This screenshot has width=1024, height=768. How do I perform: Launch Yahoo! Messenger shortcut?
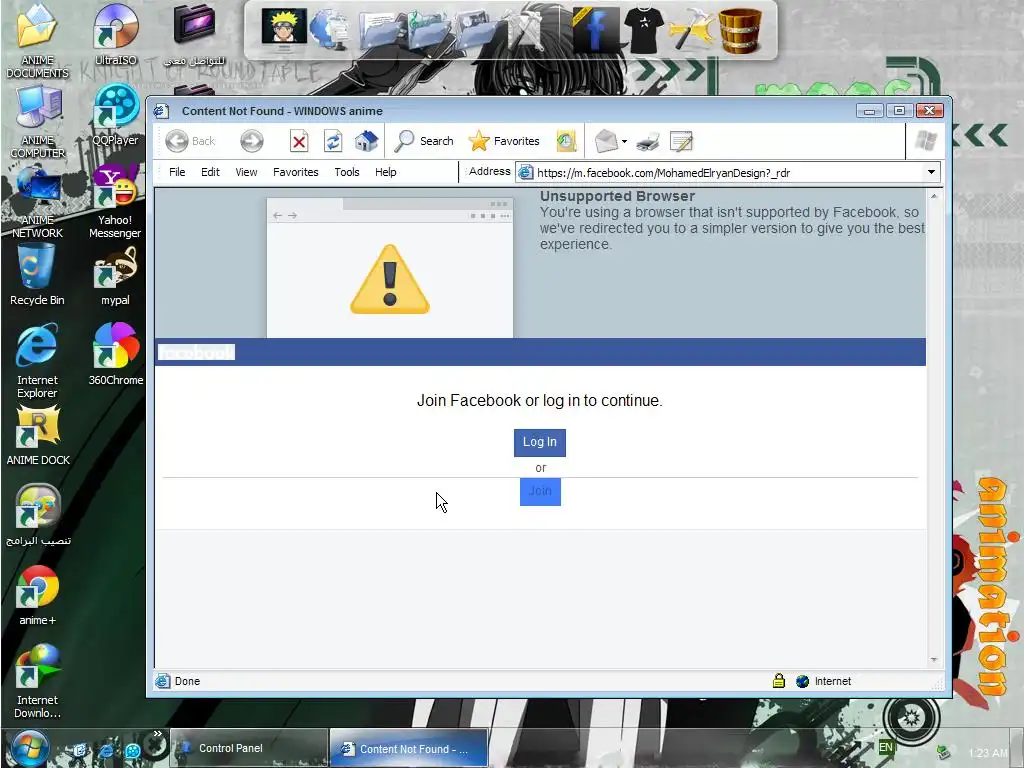[x=116, y=202]
